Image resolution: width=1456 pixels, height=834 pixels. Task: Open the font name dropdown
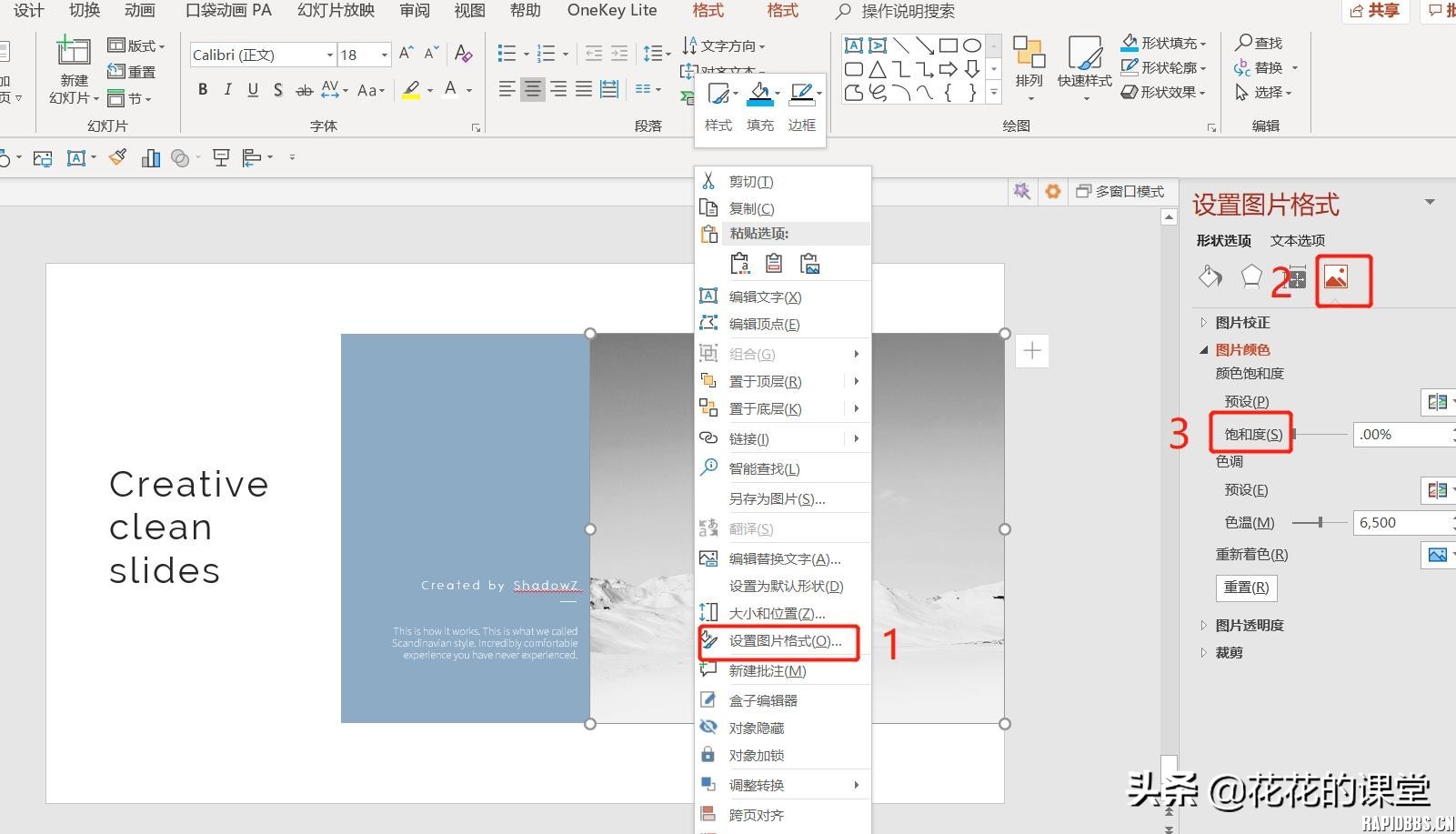tap(330, 55)
